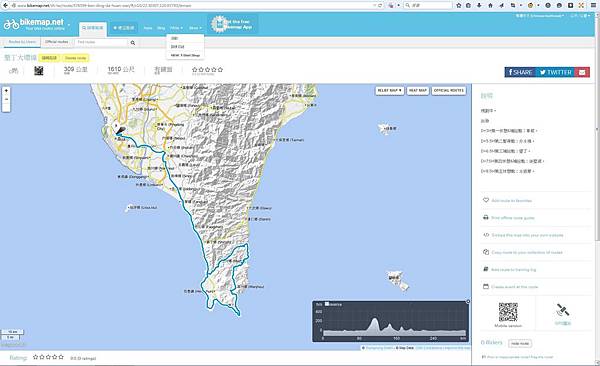Click the embed code icon in sidebar

tap(486, 235)
